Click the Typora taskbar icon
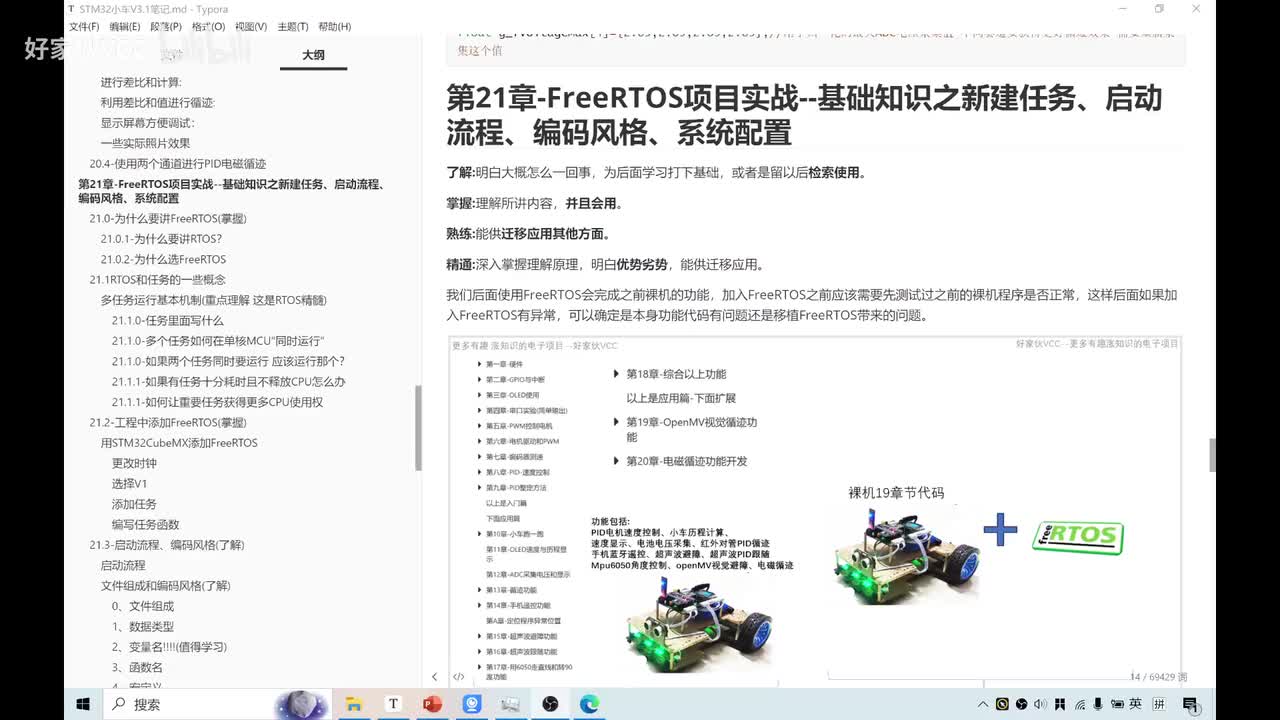 tap(393, 704)
